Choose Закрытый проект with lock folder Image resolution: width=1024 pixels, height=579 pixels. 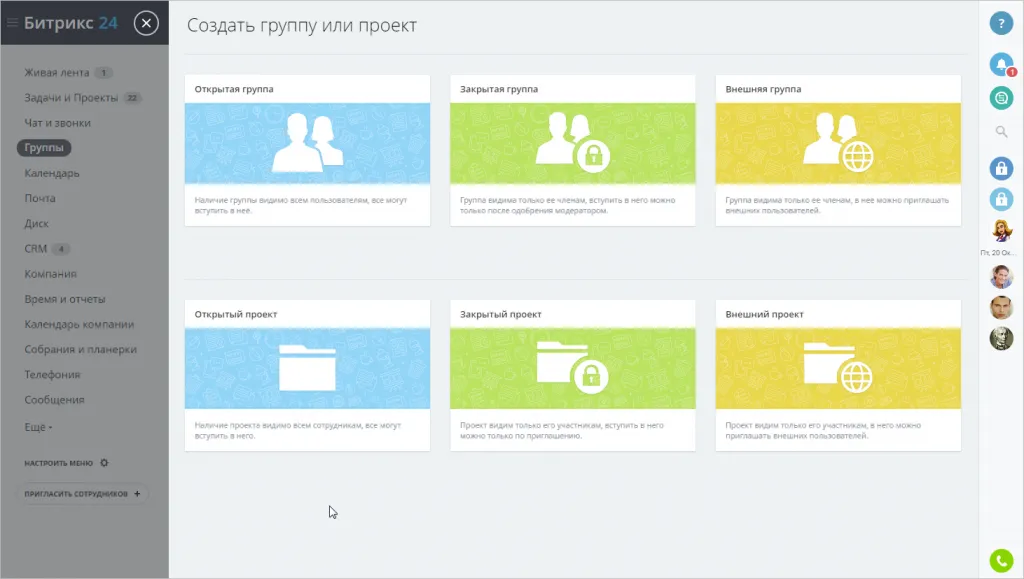(x=572, y=375)
